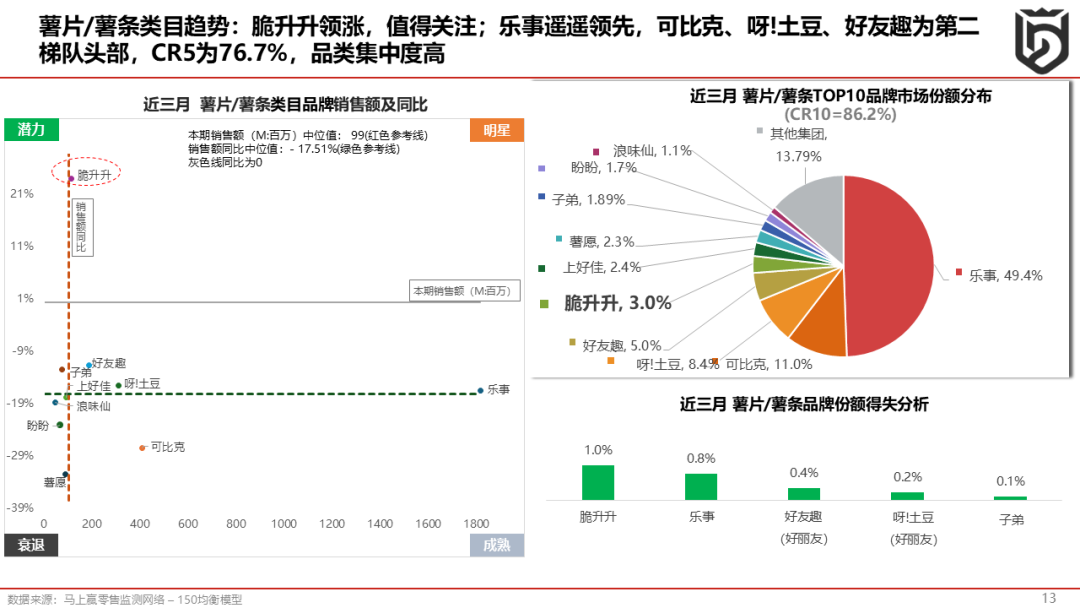Click the 脆升升 data point label in scatter chart
Viewport: 1080px width, 608px height.
click(x=94, y=175)
